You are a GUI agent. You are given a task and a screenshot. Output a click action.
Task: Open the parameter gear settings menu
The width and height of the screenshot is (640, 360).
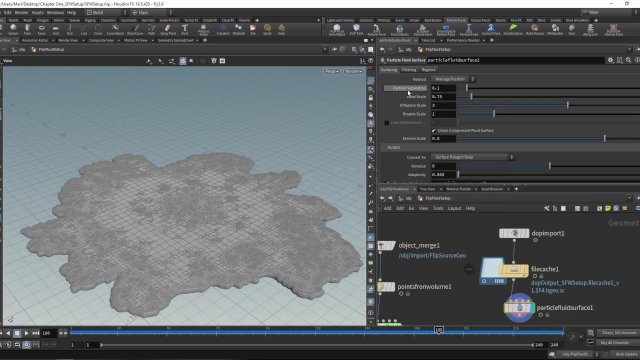click(611, 60)
